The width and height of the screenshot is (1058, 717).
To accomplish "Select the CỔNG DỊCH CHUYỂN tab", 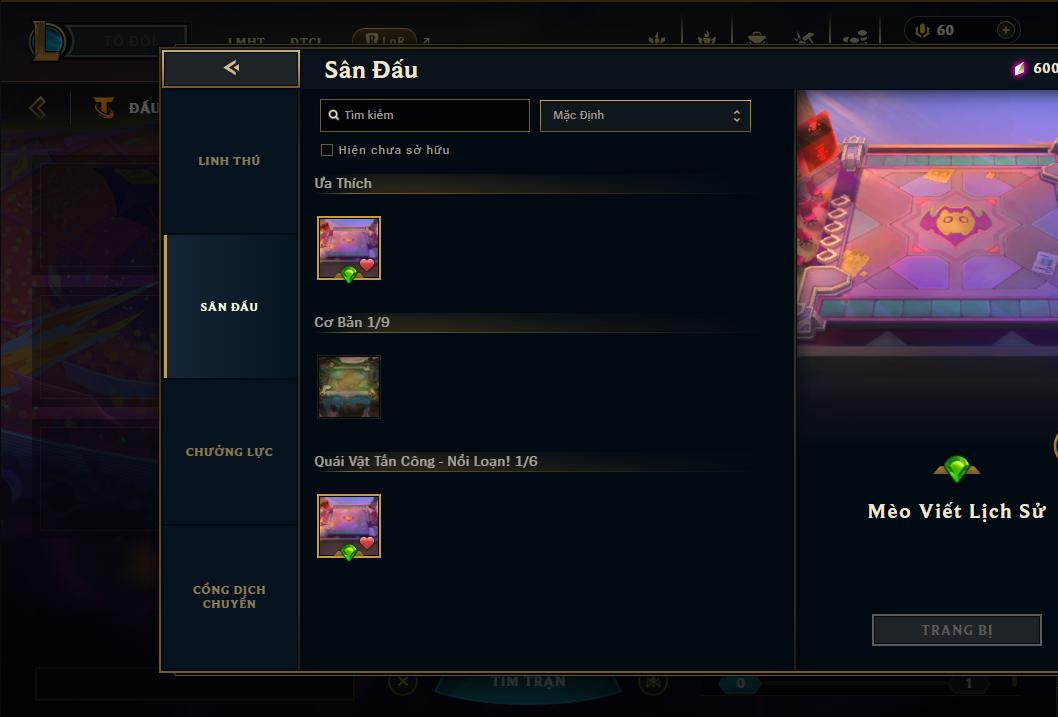I will [x=229, y=597].
